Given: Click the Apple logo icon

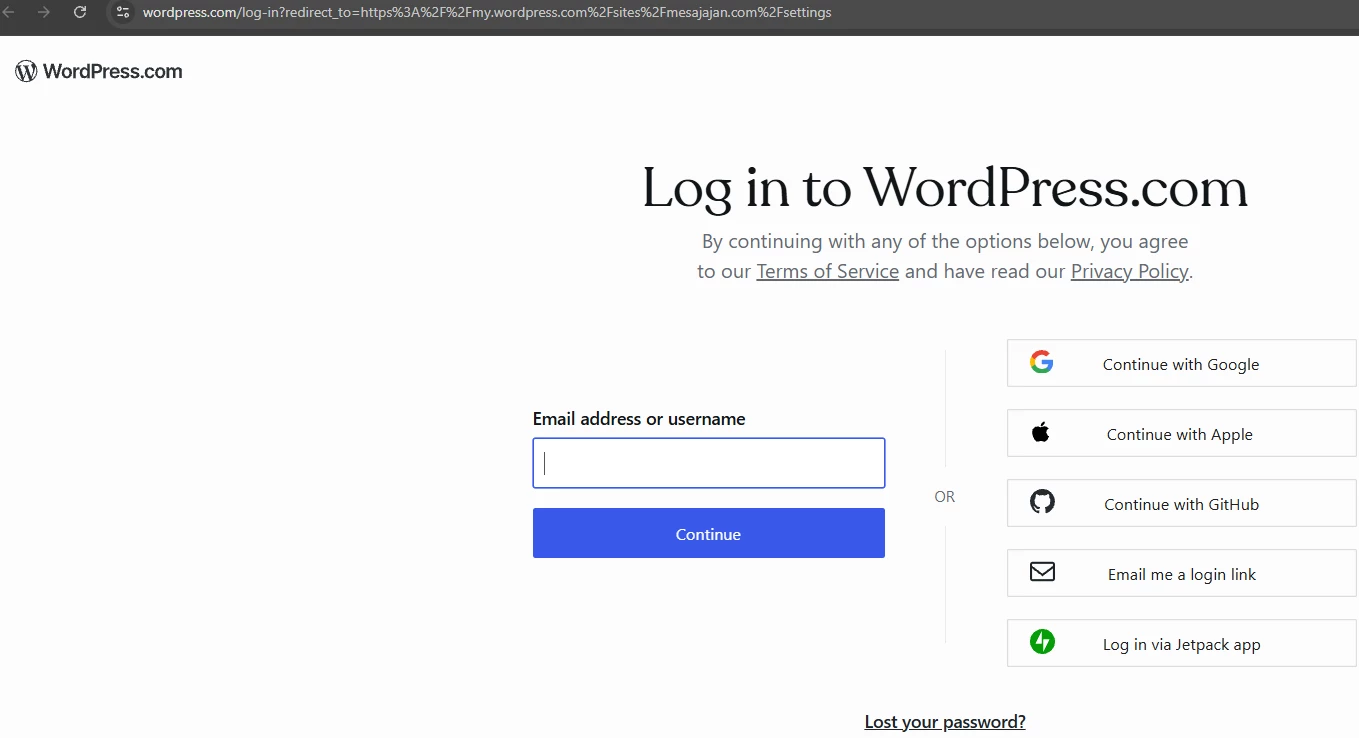Looking at the screenshot, I should pyautogui.click(x=1041, y=432).
